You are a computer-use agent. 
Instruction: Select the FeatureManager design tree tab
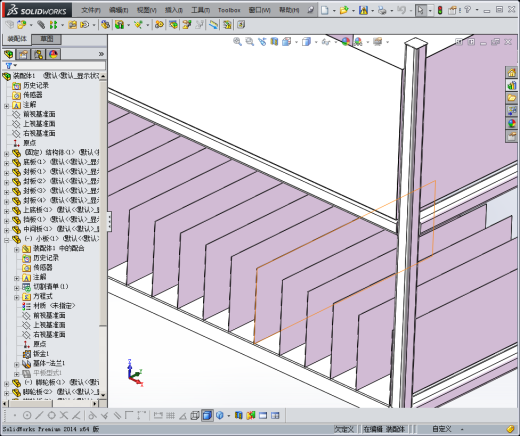[9, 54]
